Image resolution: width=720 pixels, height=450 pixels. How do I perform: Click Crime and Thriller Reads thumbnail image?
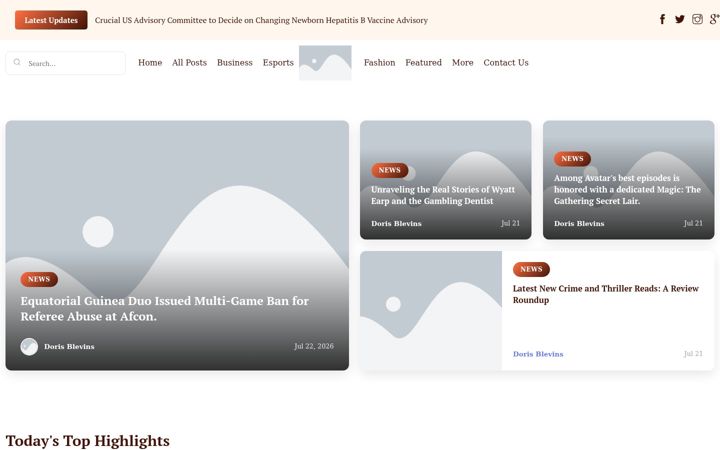[431, 310]
